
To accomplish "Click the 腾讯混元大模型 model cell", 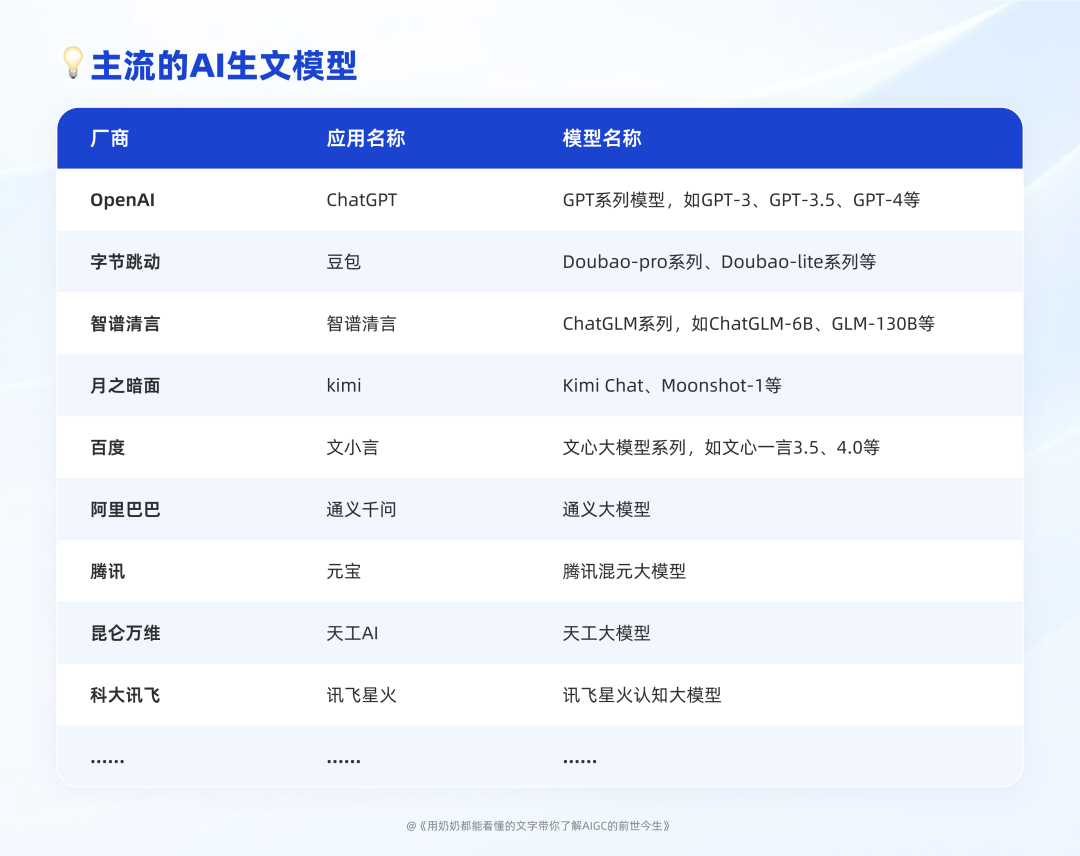I will 624,572.
